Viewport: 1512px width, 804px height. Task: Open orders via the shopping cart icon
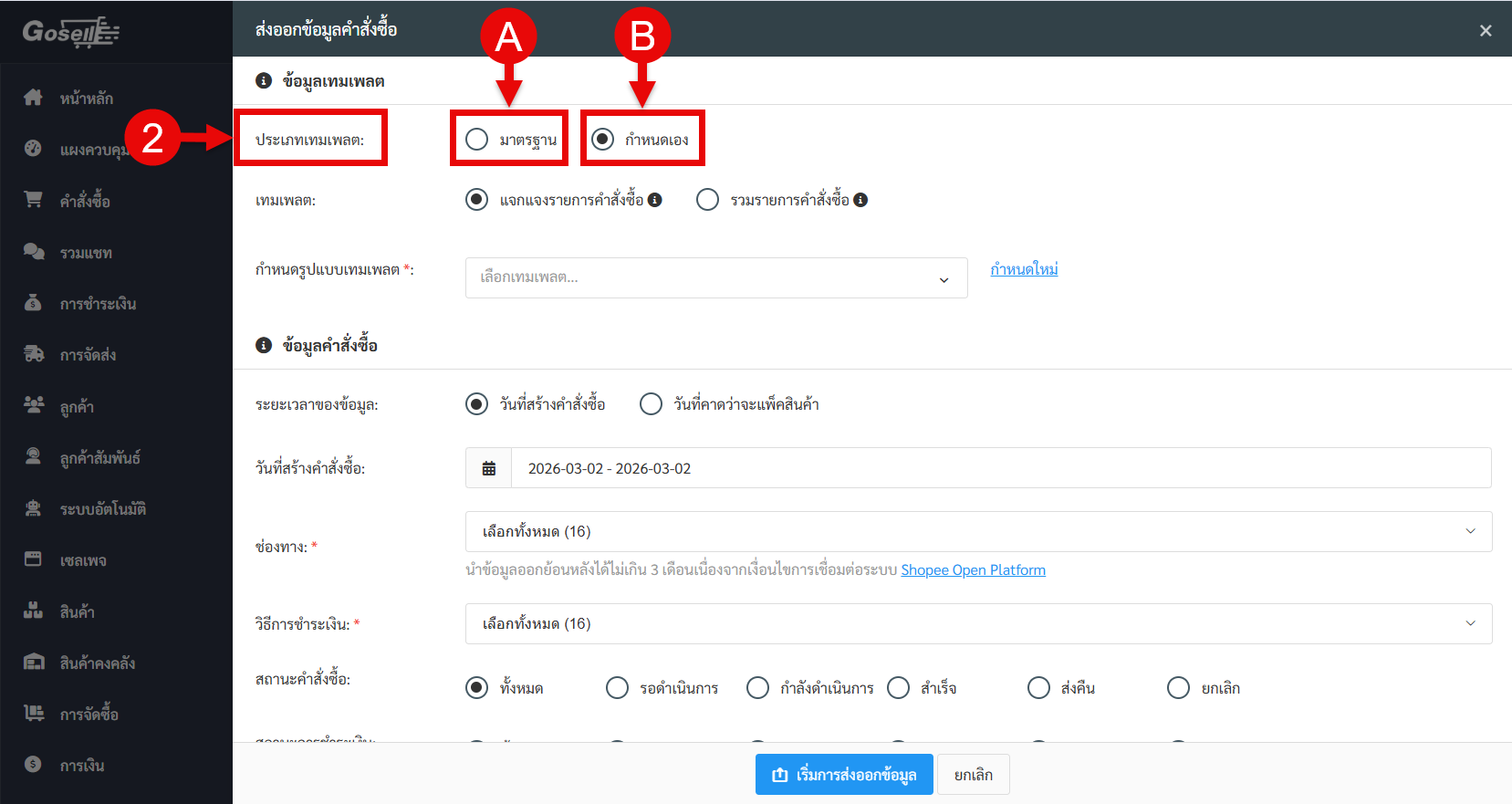(x=33, y=200)
